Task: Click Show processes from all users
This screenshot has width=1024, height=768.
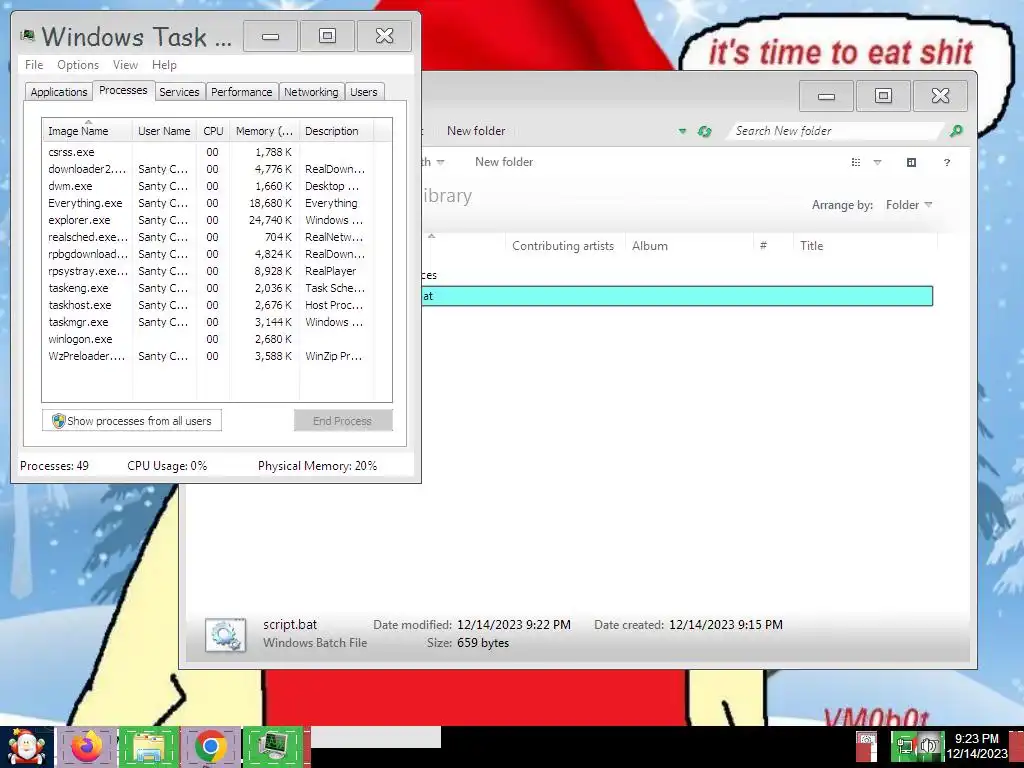Action: 132,421
